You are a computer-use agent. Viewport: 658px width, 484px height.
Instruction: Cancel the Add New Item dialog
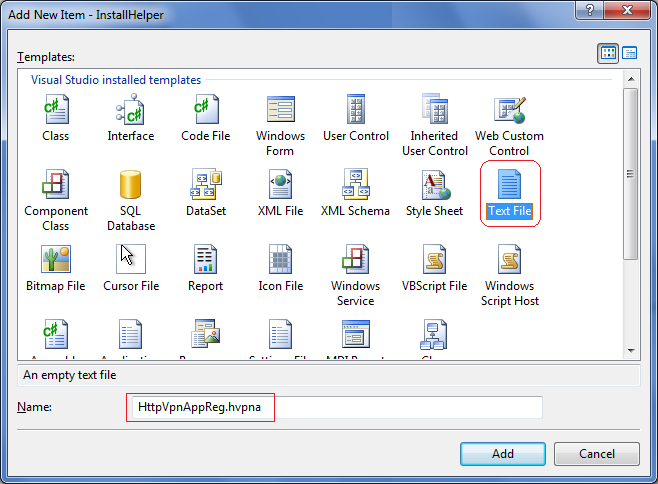click(x=597, y=454)
